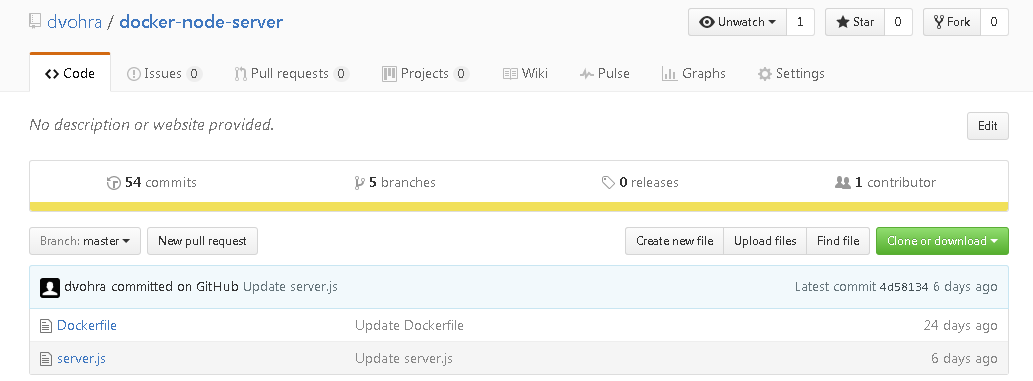This screenshot has width=1033, height=381.
Task: Click Find file button
Action: point(838,241)
